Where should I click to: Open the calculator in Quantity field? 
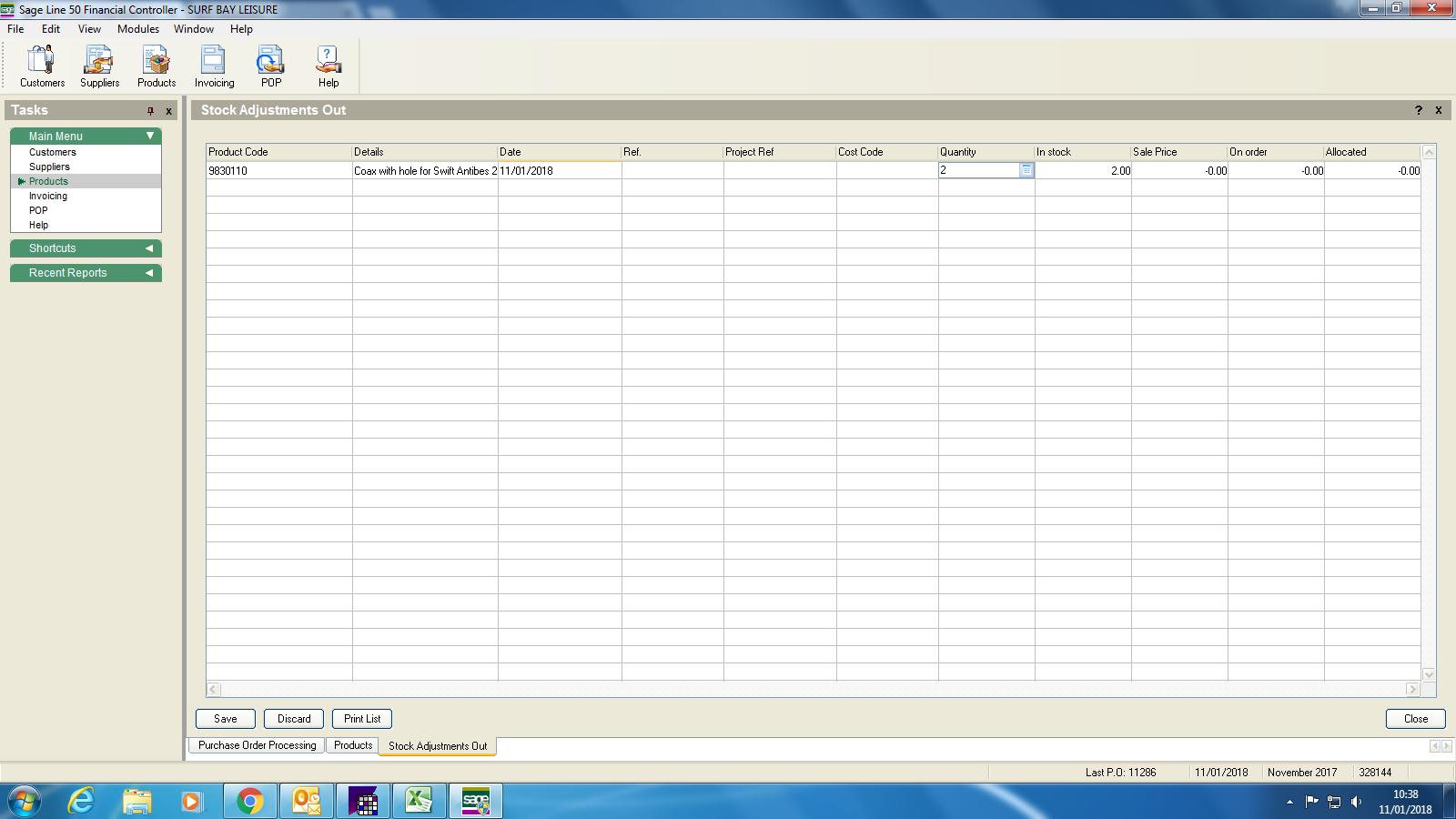(x=1026, y=170)
